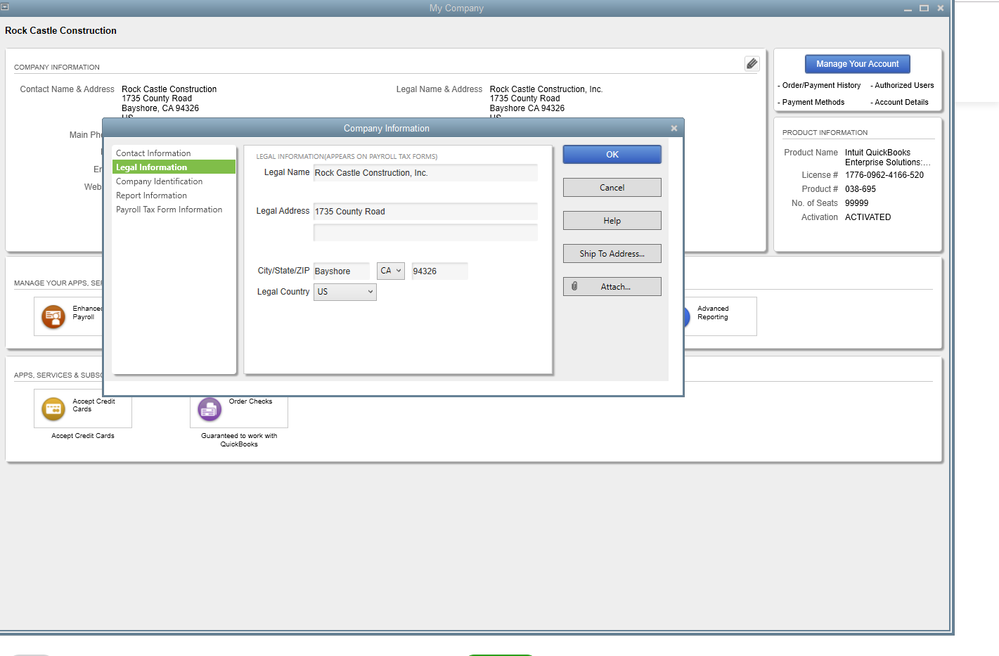Screen dimensions: 999x656
Task: Open the Authorized Users link
Action: pyautogui.click(x=903, y=85)
